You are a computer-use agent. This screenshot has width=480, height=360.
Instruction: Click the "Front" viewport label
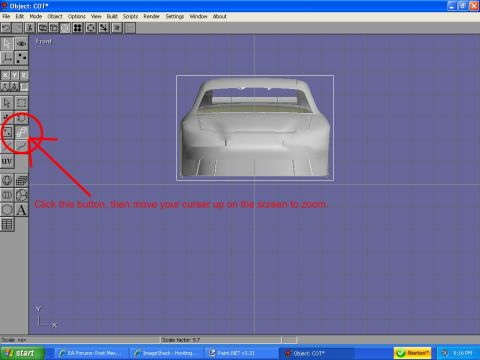coord(44,41)
